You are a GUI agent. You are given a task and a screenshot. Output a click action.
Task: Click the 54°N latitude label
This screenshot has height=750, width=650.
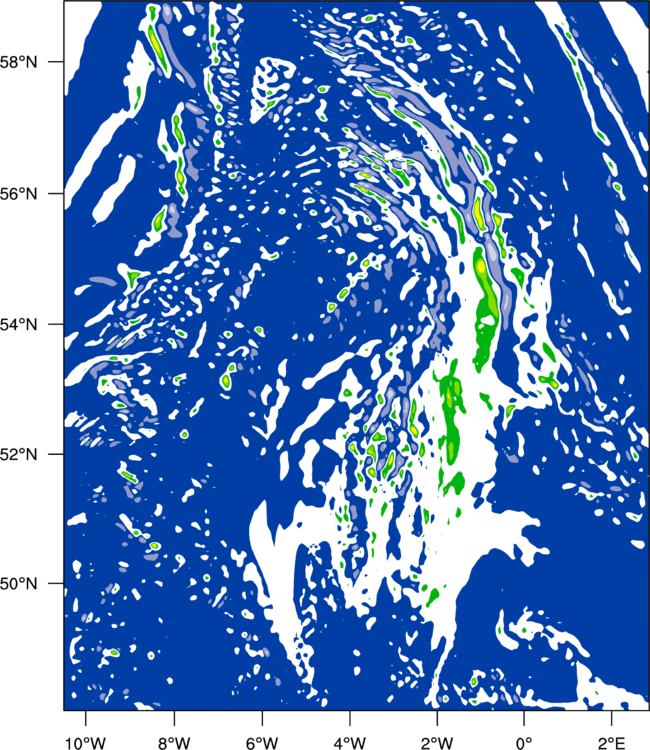coord(19,324)
